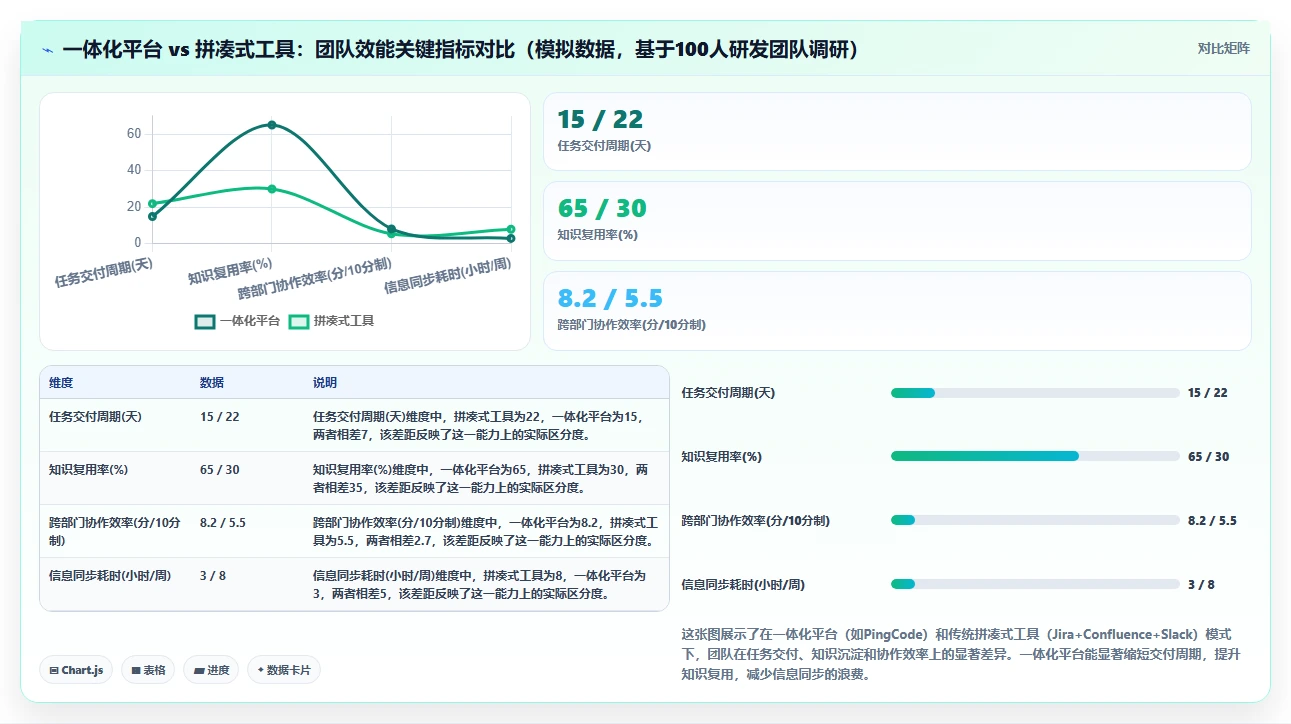This screenshot has height=724, width=1291.
Task: Select the 65 / 30 data card
Action: (x=897, y=221)
